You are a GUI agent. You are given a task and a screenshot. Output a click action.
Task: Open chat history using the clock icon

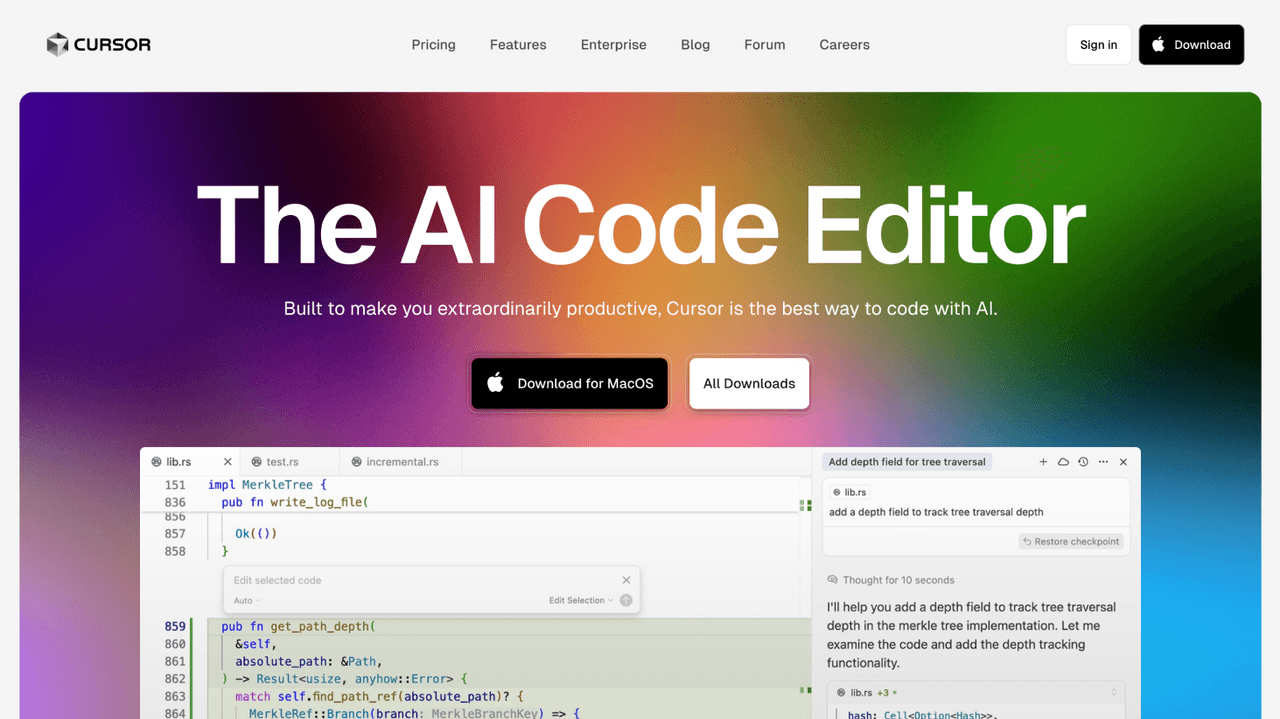[x=1083, y=462]
